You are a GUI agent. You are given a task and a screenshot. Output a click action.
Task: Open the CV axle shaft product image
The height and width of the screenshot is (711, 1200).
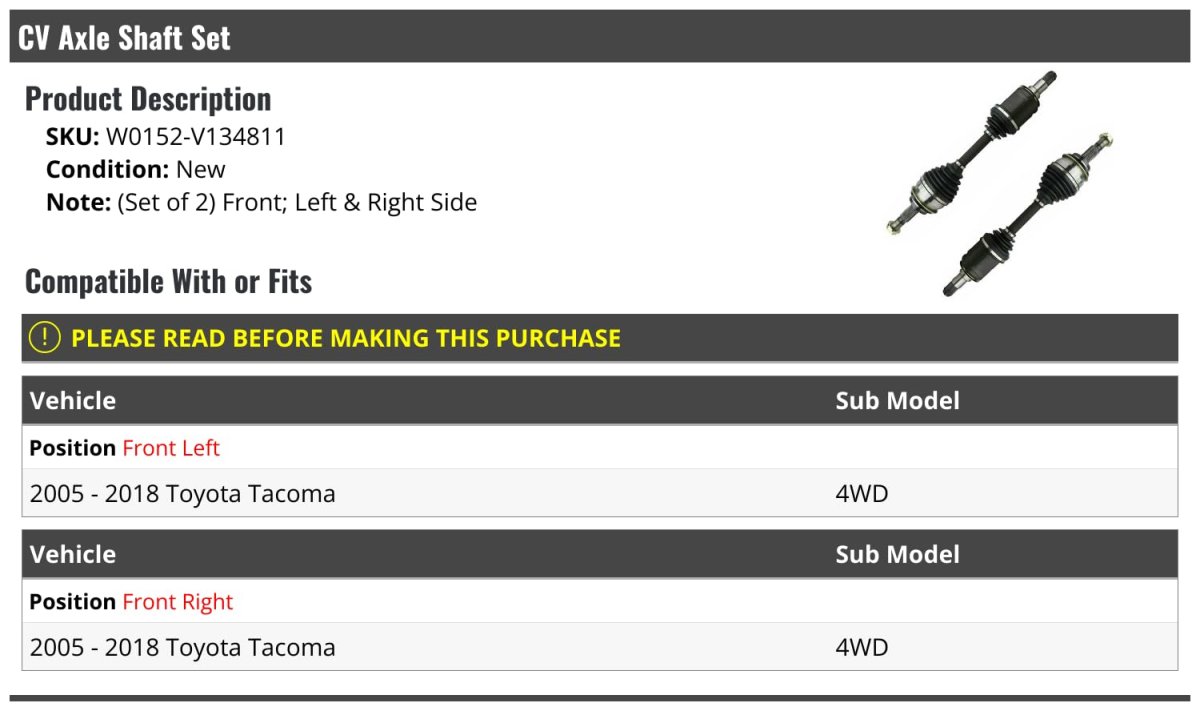coord(1000,183)
